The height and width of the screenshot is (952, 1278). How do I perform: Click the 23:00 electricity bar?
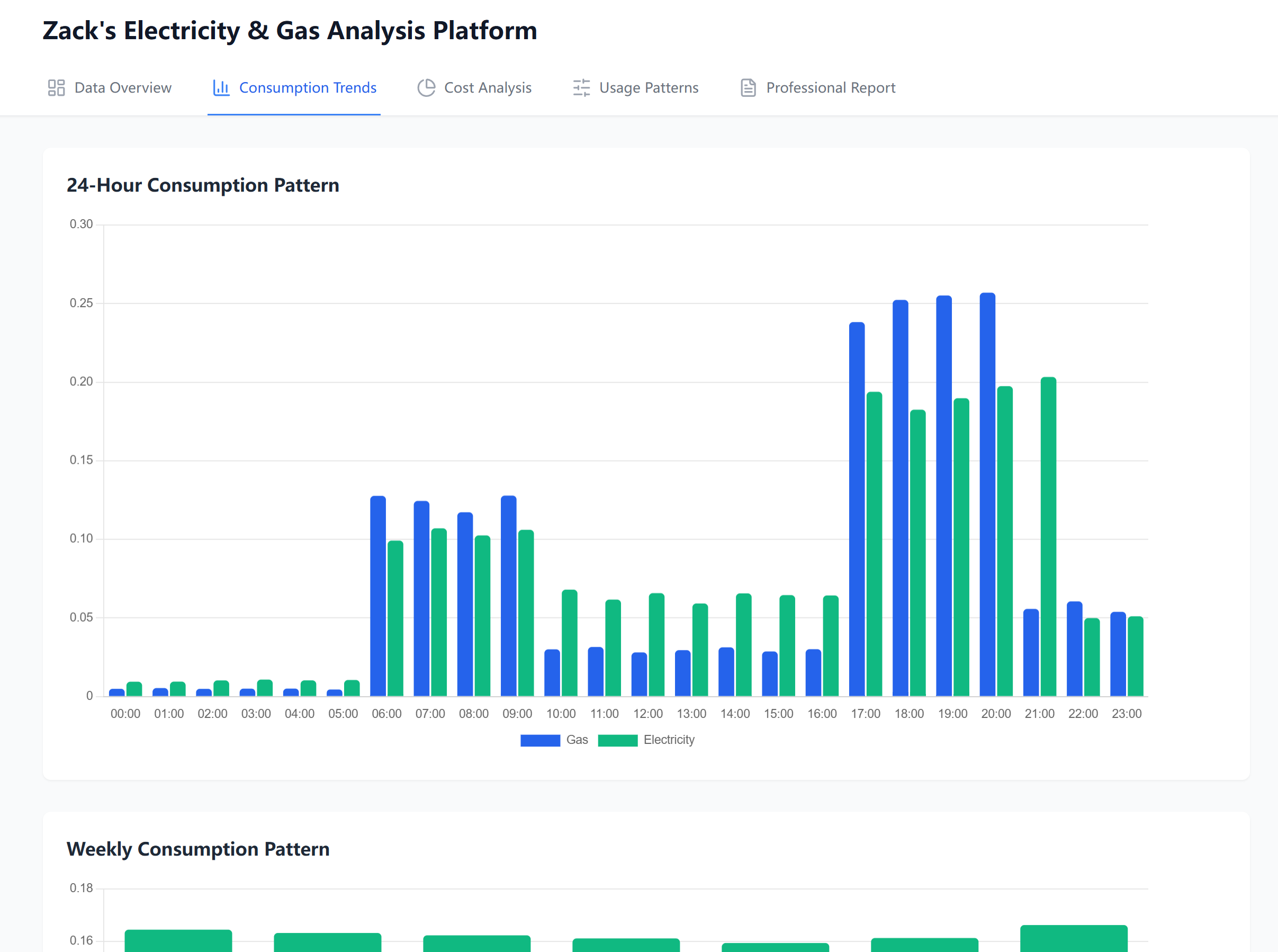click(1135, 657)
